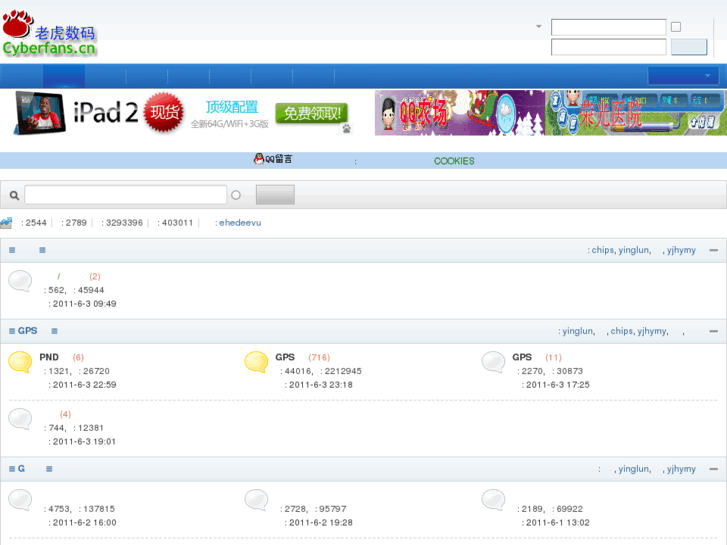Click the last post date 2011-6-3 22:59
This screenshot has width=727, height=545.
(x=84, y=385)
